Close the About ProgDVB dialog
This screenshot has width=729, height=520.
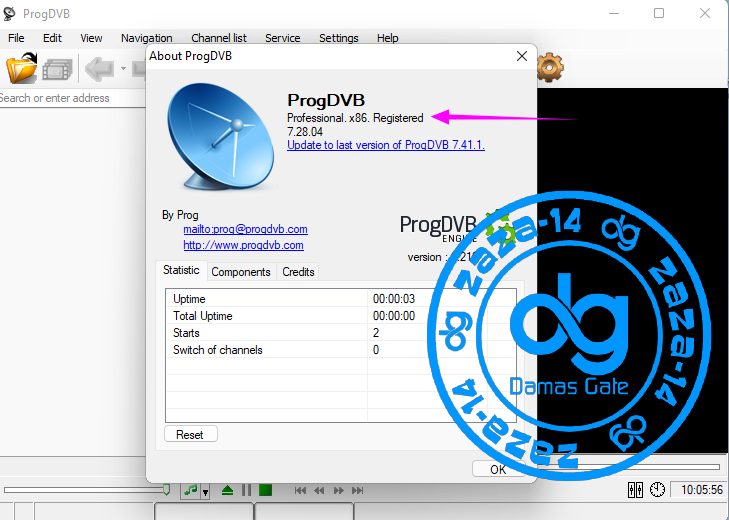tap(522, 56)
